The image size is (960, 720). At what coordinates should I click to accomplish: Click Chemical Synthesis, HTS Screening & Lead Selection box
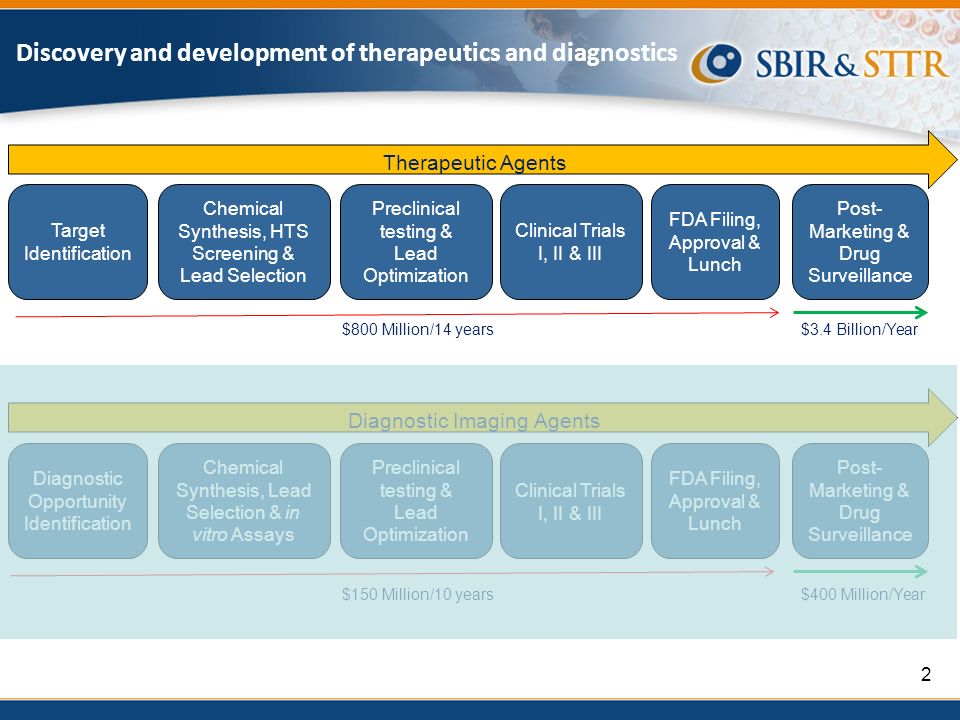[244, 242]
